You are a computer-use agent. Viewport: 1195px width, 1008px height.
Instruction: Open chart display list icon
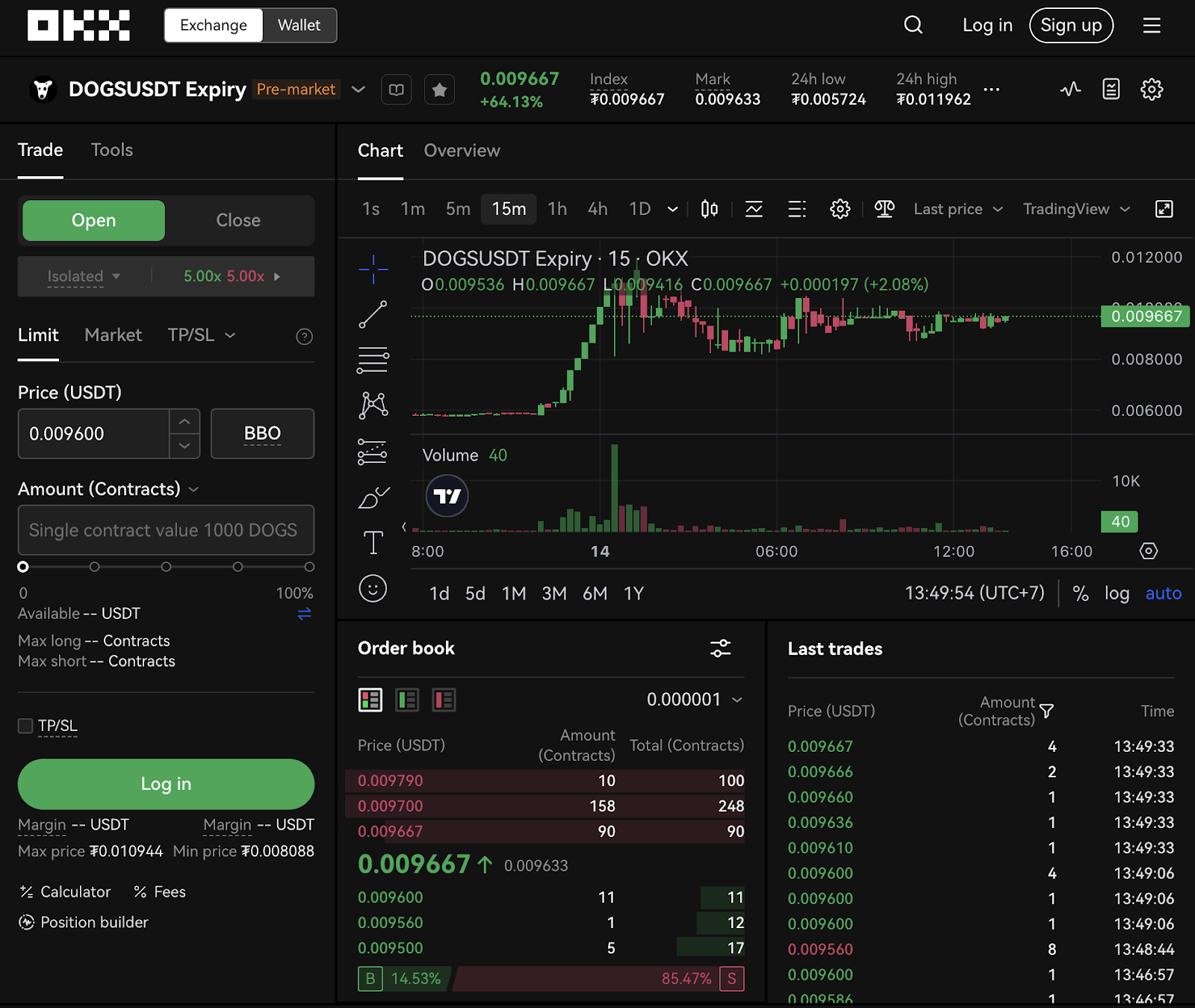[797, 209]
